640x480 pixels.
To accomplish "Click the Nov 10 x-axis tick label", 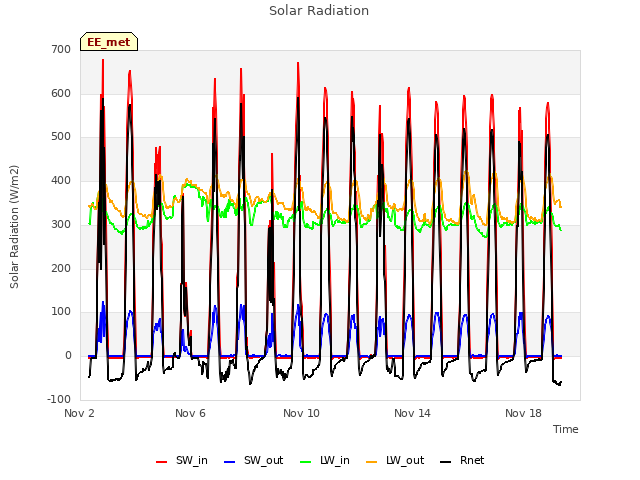I will 301,413.
